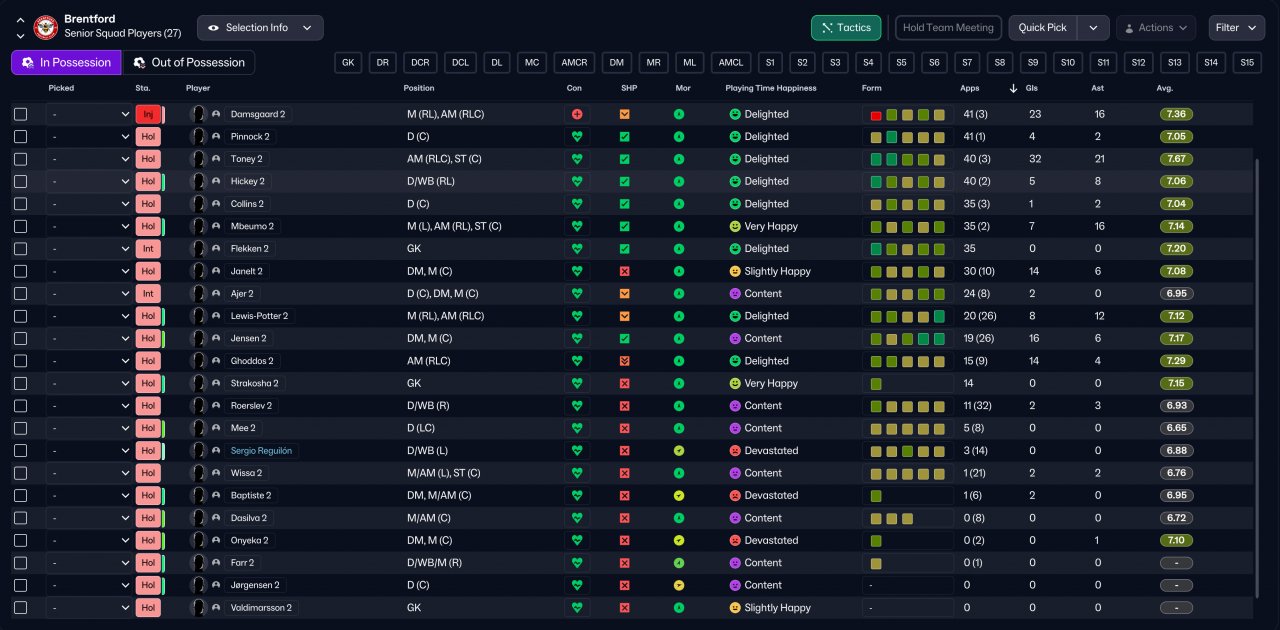Click Flekken's green heart condition icon

click(577, 249)
